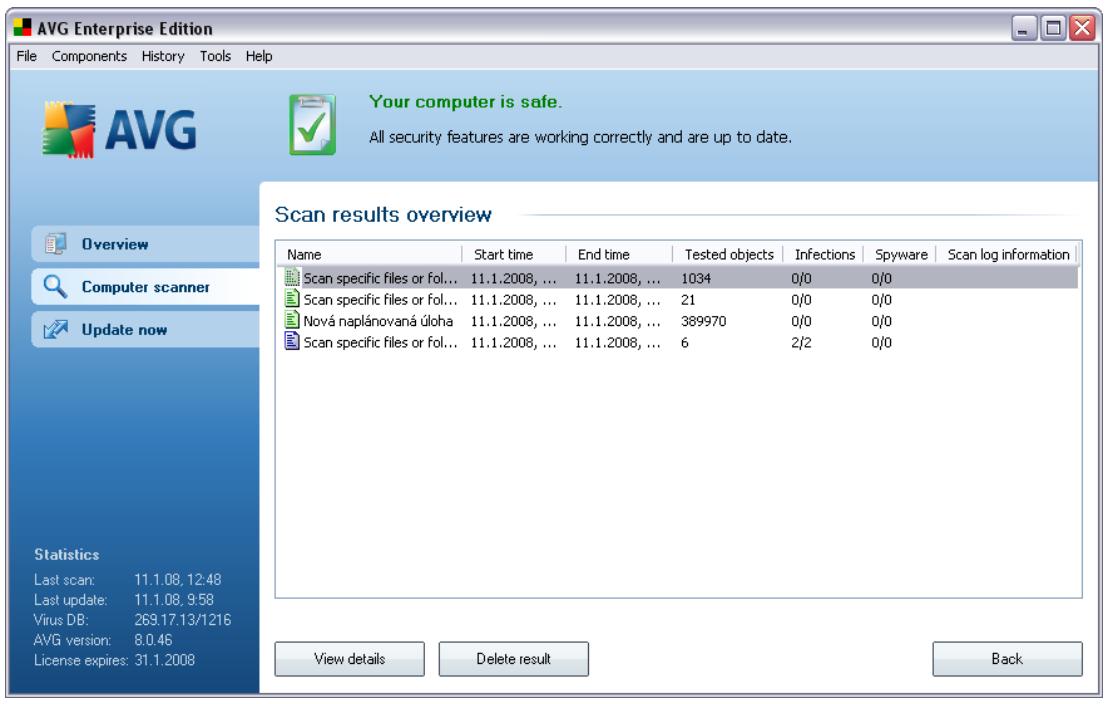Viewport: 1107px width, 704px height.
Task: Sort by the Spyware column header
Action: tap(901, 254)
